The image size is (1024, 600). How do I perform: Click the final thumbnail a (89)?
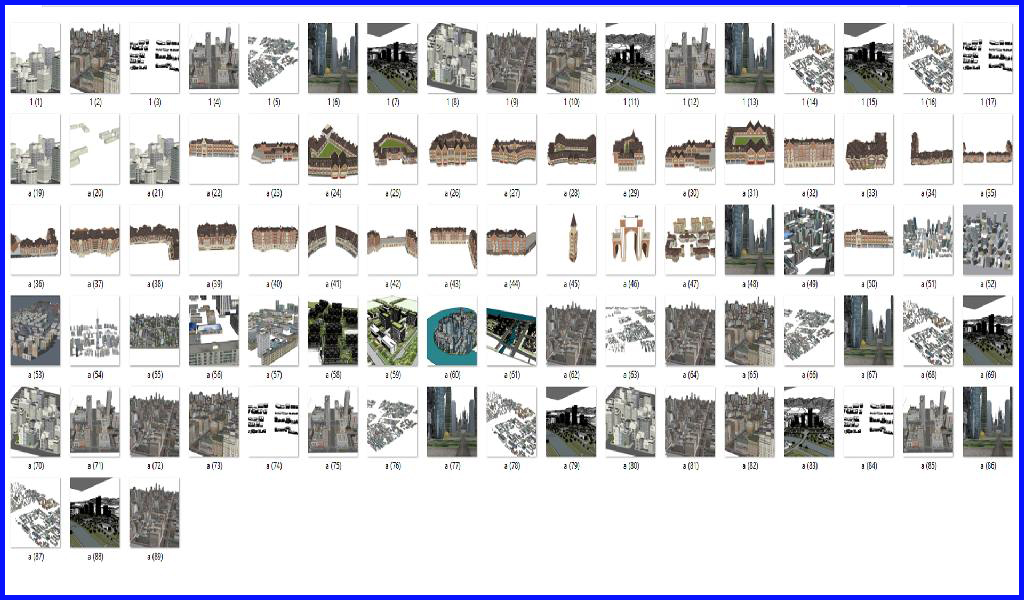coord(154,512)
